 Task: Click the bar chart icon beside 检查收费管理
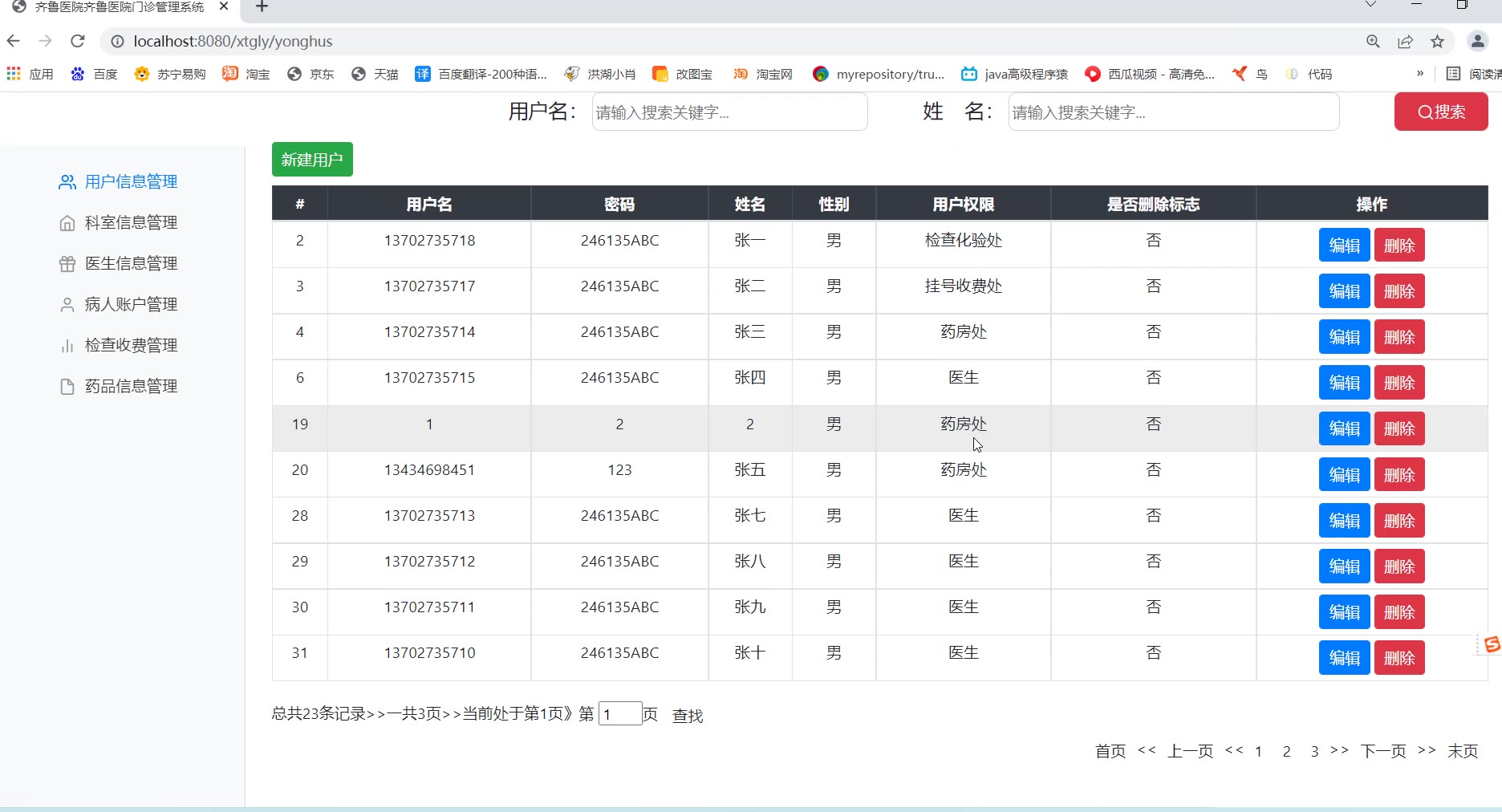pos(67,346)
